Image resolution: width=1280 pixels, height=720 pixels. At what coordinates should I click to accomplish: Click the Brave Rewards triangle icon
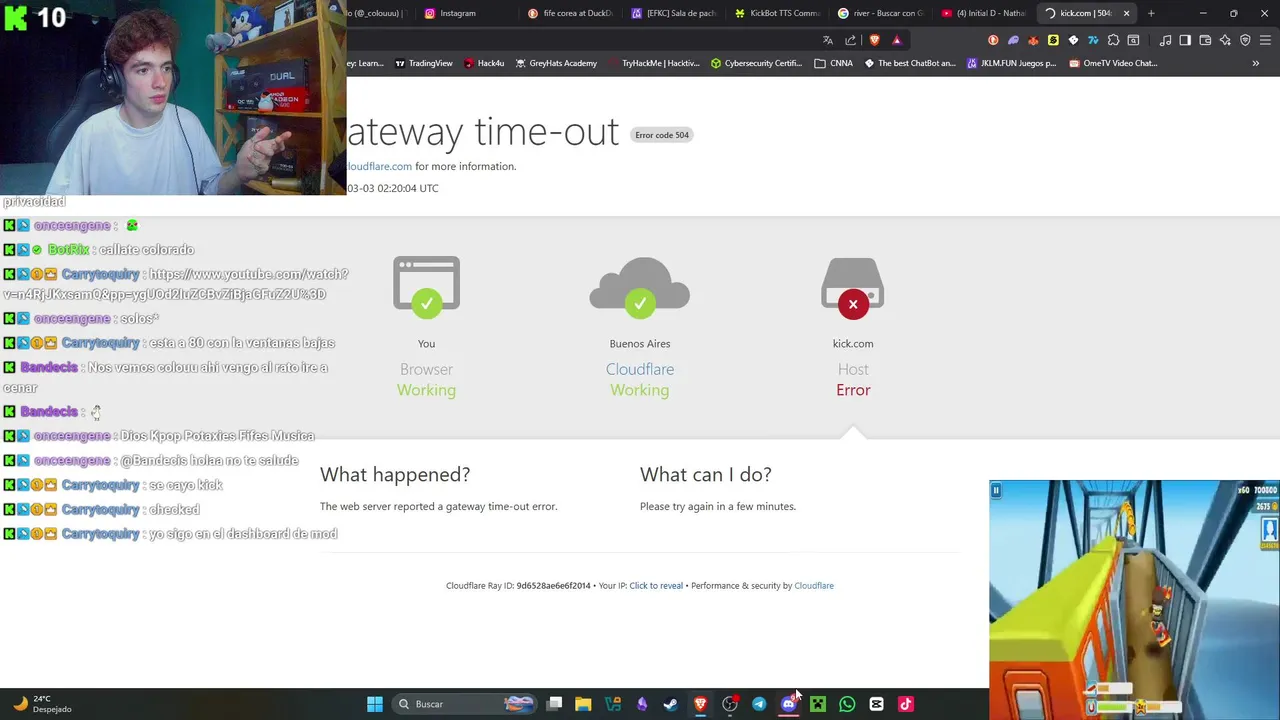[x=897, y=40]
